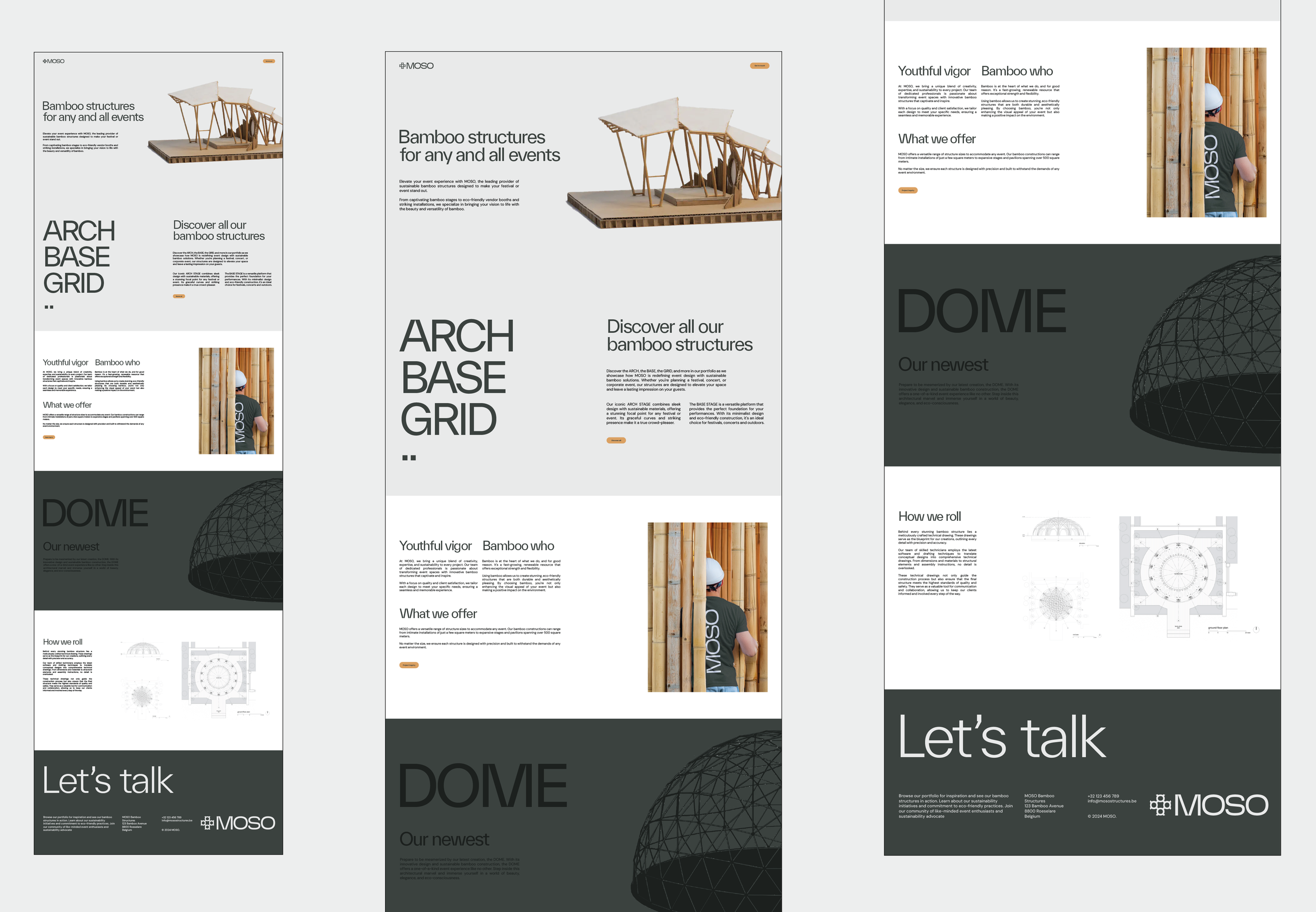Viewport: 1316px width, 912px height.
Task: Click "Our newest" subtitle in right mockup
Action: 943,364
